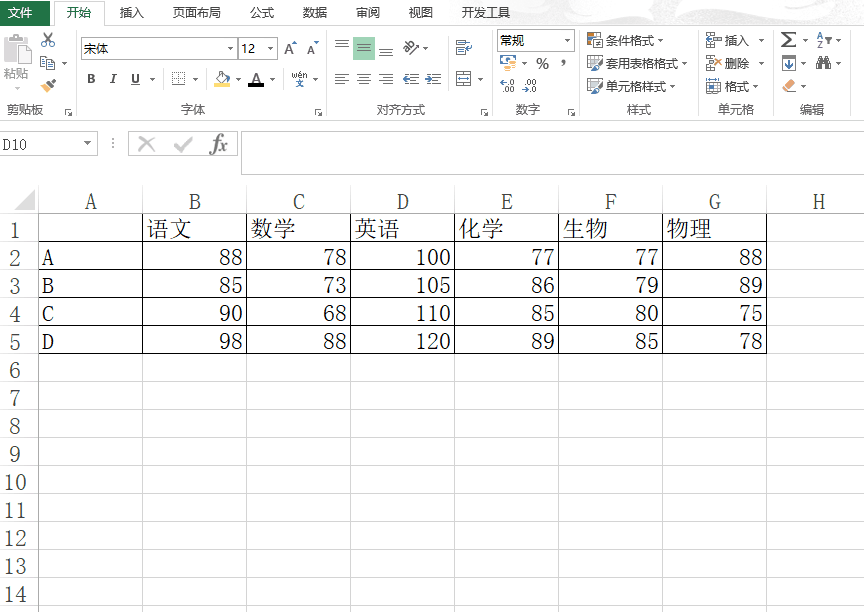864x612 pixels.
Task: Switch to the 开发工具 ribbon tab
Action: tap(485, 12)
